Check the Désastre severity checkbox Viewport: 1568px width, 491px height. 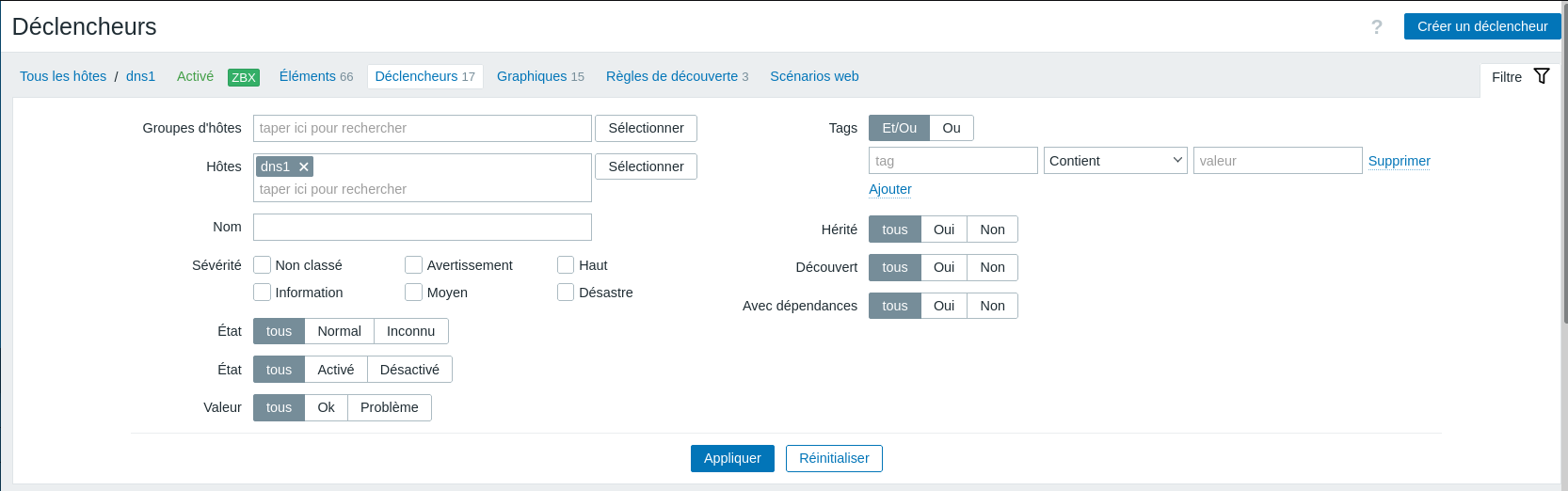[566, 293]
